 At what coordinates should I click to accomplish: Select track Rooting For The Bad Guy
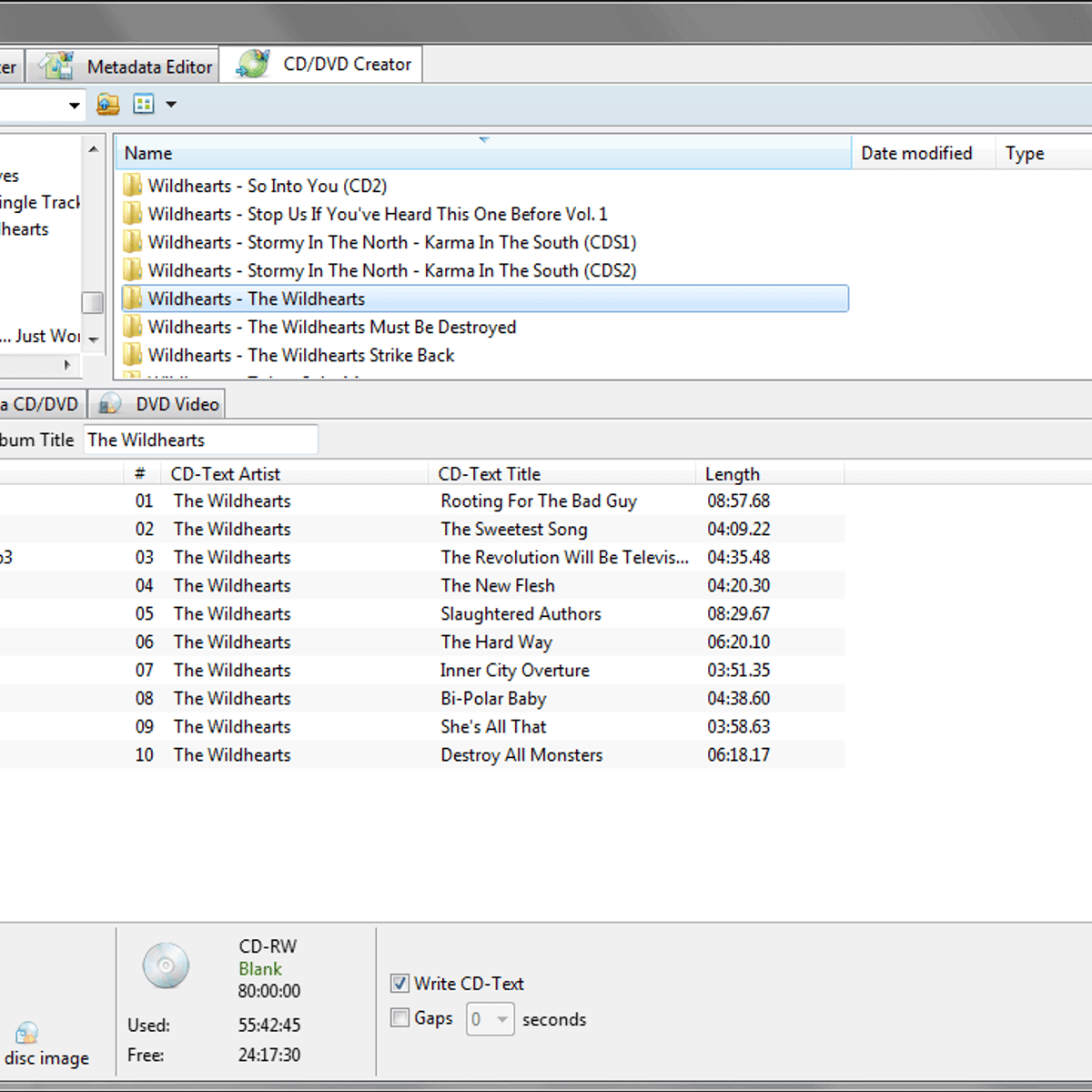539,500
